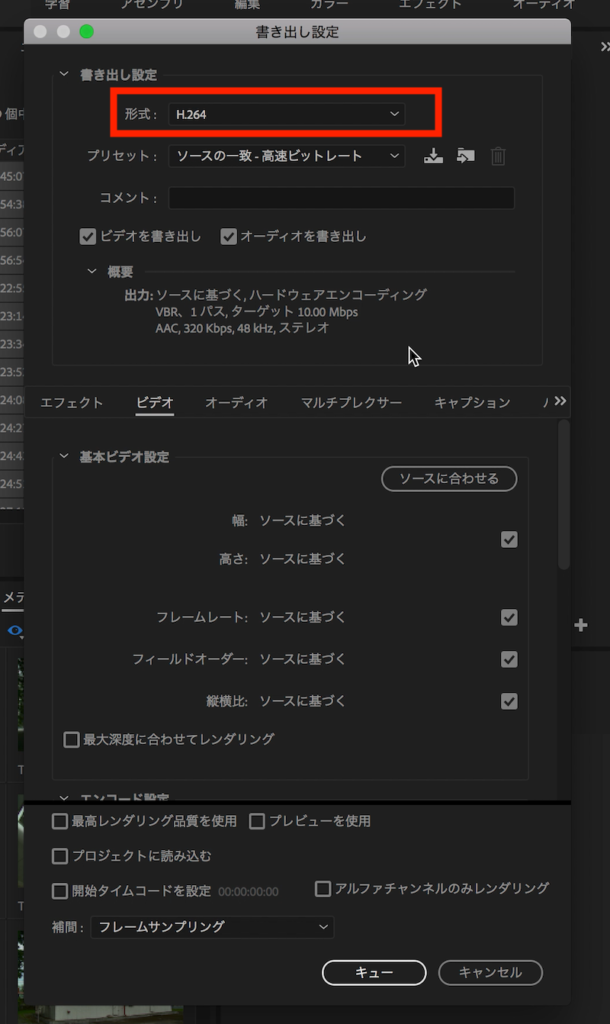The width and height of the screenshot is (610, 1024).
Task: Enable 最高レンダリング品質を使用 checkbox
Action: click(59, 821)
